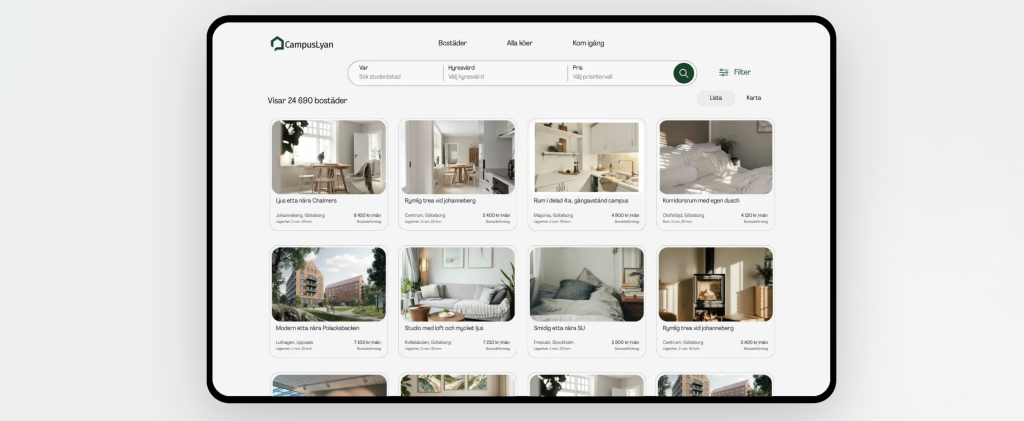Click the botanical wall art listing photo
Viewport: 1024px width, 421px height.
click(x=457, y=284)
